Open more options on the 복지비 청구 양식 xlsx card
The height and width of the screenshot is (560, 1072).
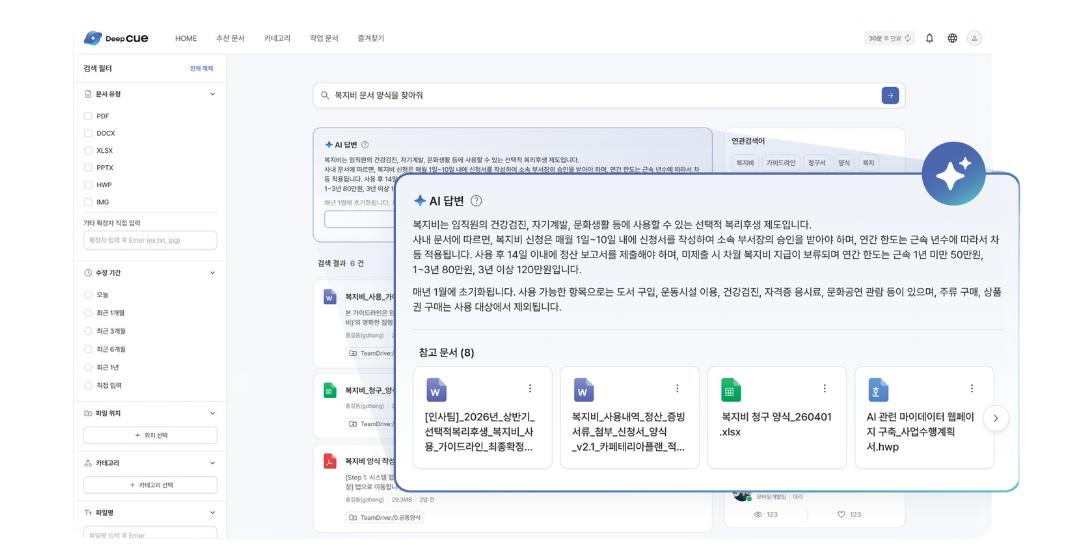[825, 388]
